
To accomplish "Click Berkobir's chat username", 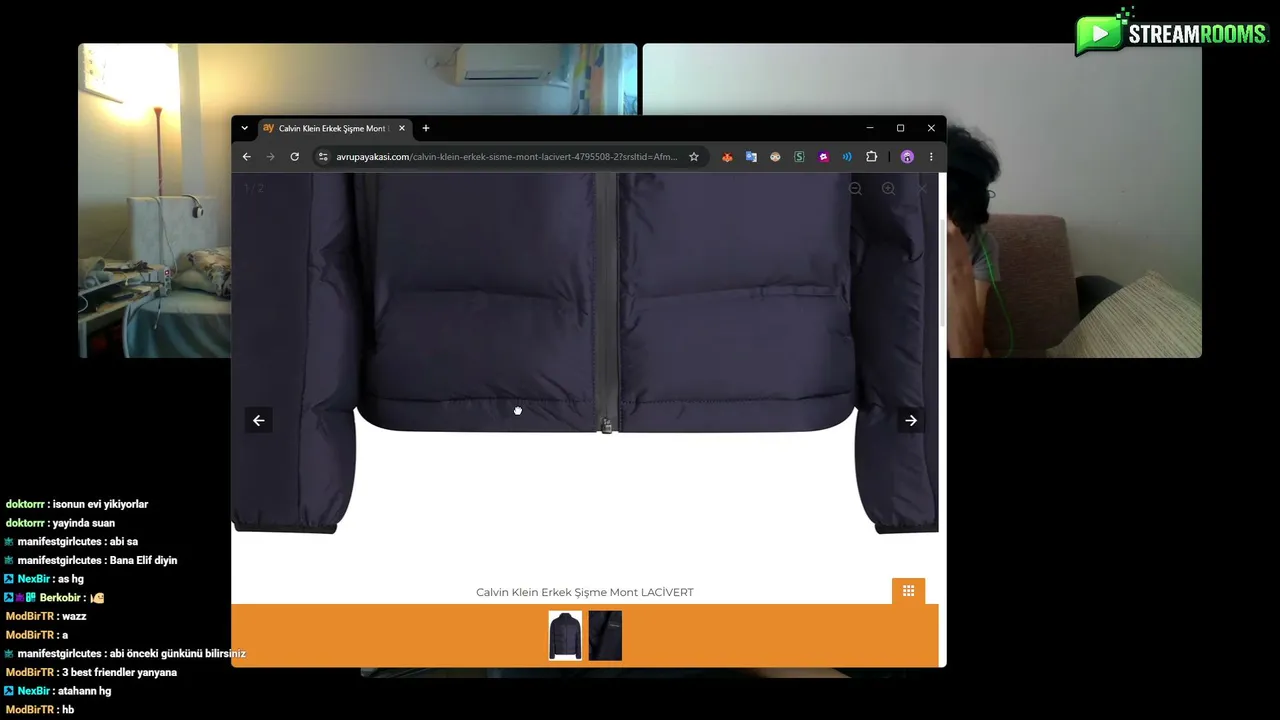I will [x=60, y=598].
